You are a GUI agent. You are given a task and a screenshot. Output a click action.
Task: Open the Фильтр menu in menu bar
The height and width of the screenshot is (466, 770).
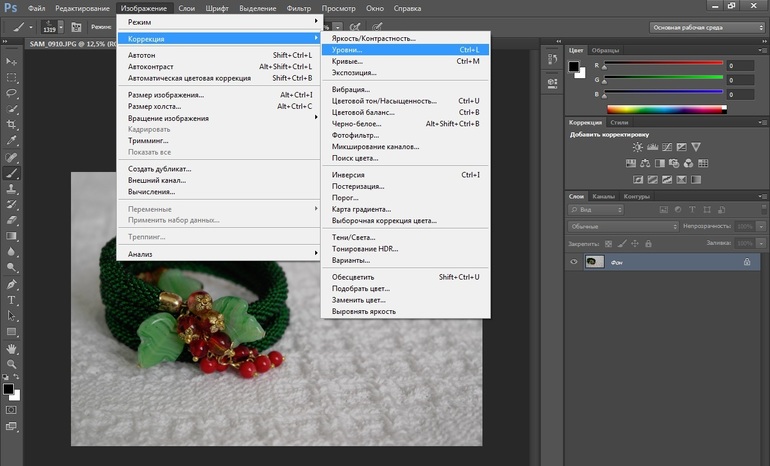pyautogui.click(x=299, y=8)
